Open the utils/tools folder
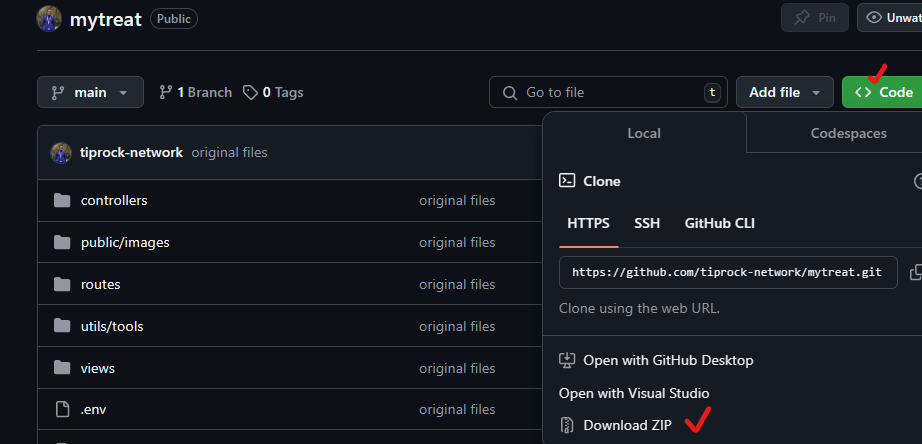This screenshot has width=922, height=444. (112, 326)
